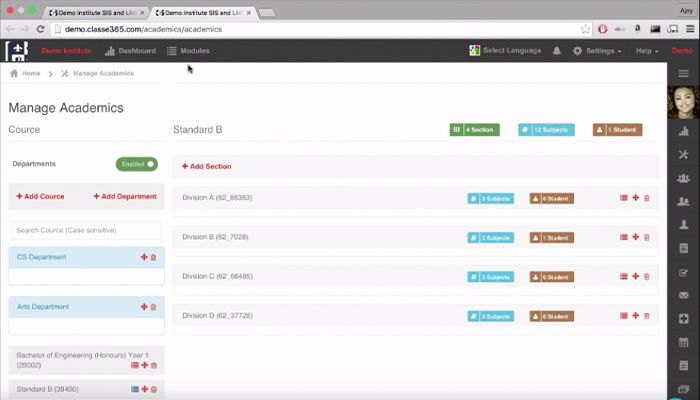The width and height of the screenshot is (700, 400).
Task: Click the move icon on CS Department
Action: point(144,257)
